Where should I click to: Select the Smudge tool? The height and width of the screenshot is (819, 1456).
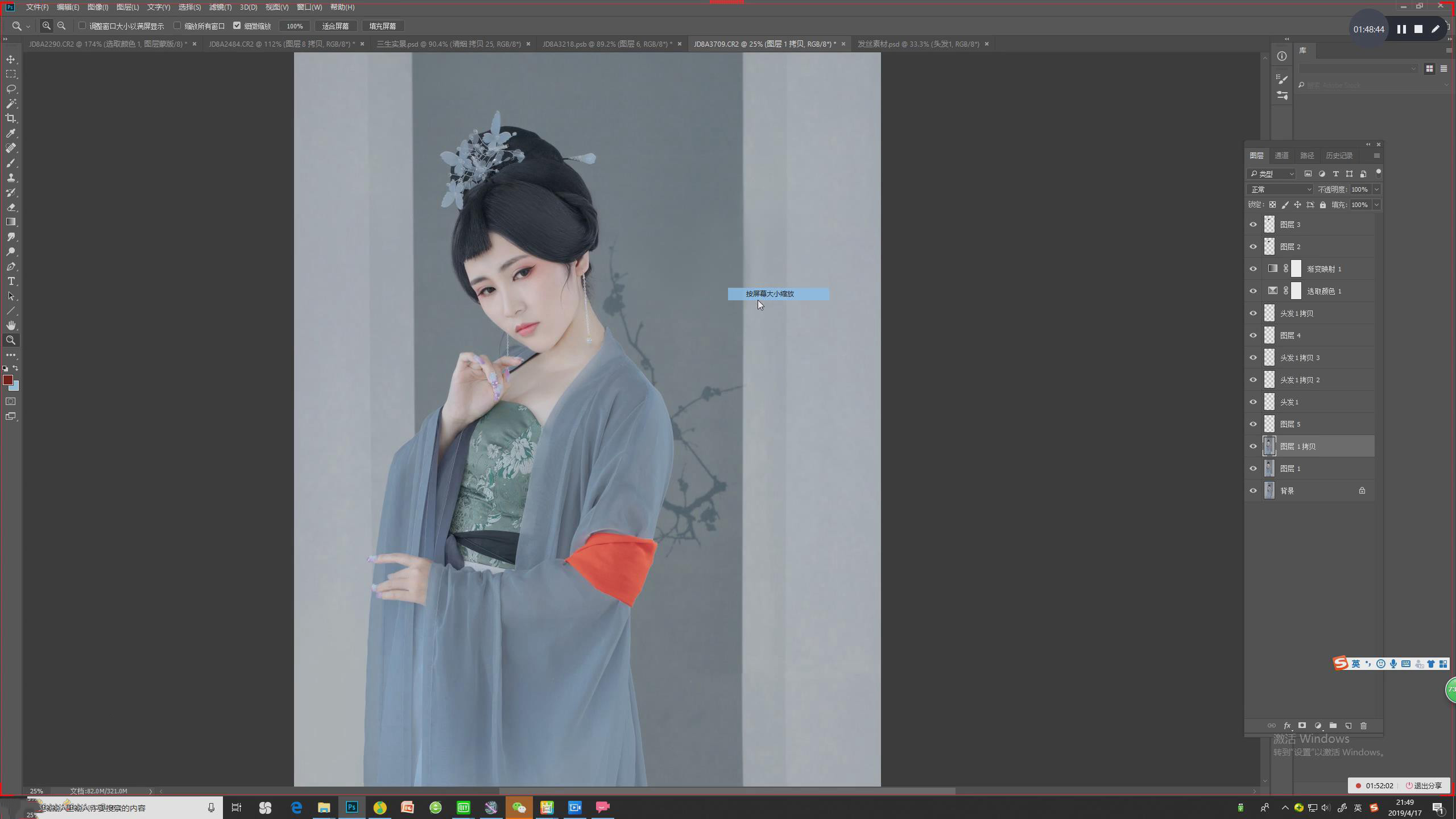click(11, 237)
